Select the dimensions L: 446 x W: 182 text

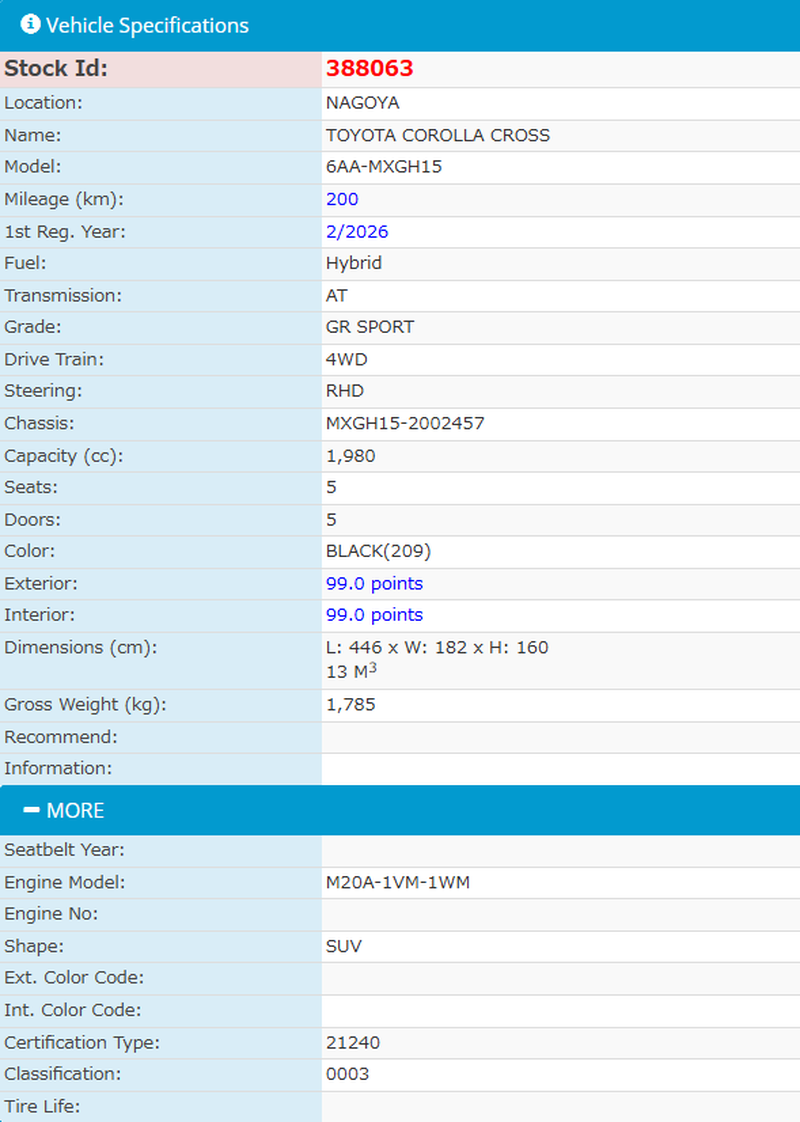click(x=397, y=648)
